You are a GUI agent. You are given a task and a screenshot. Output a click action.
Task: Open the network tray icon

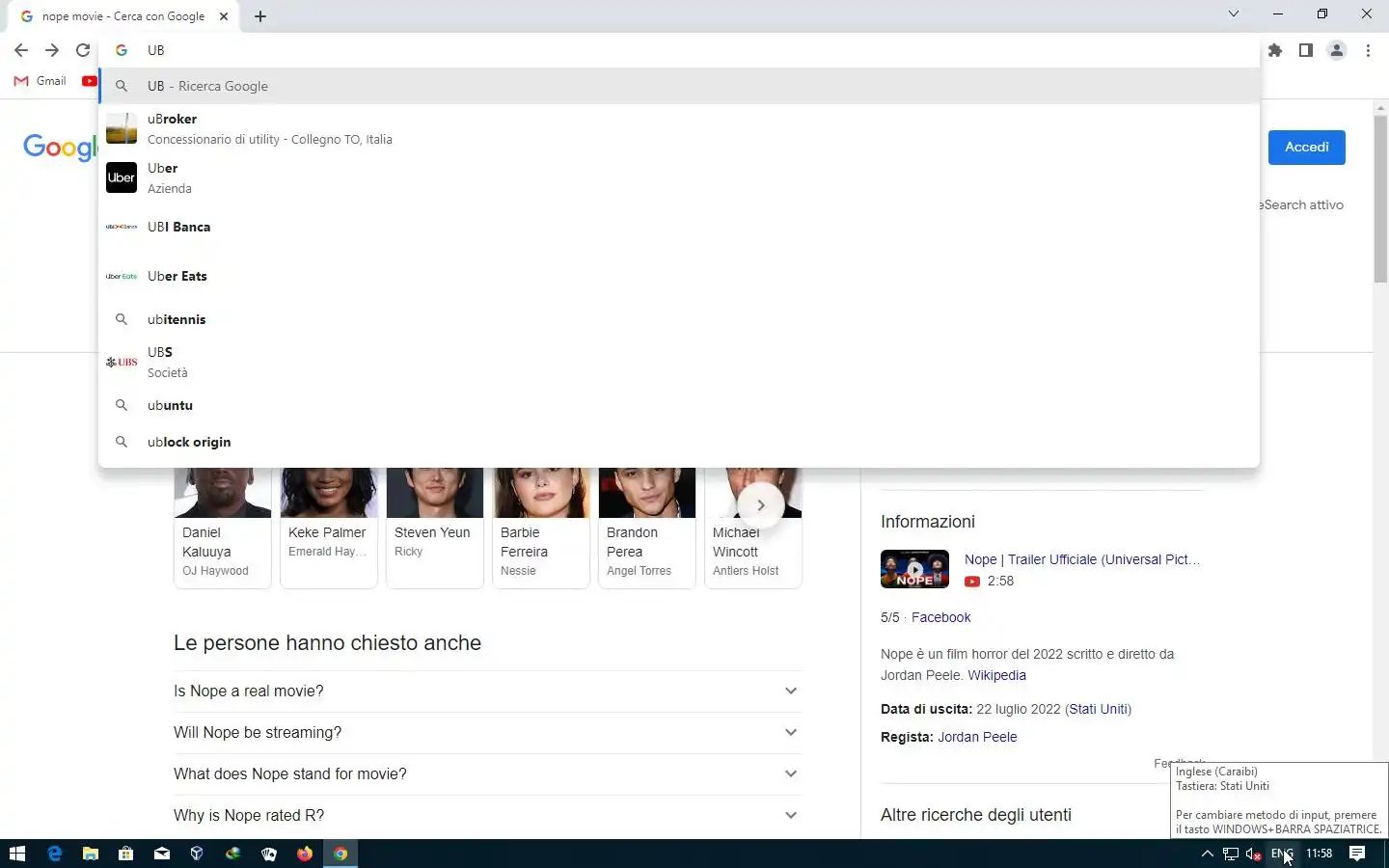(x=1231, y=854)
